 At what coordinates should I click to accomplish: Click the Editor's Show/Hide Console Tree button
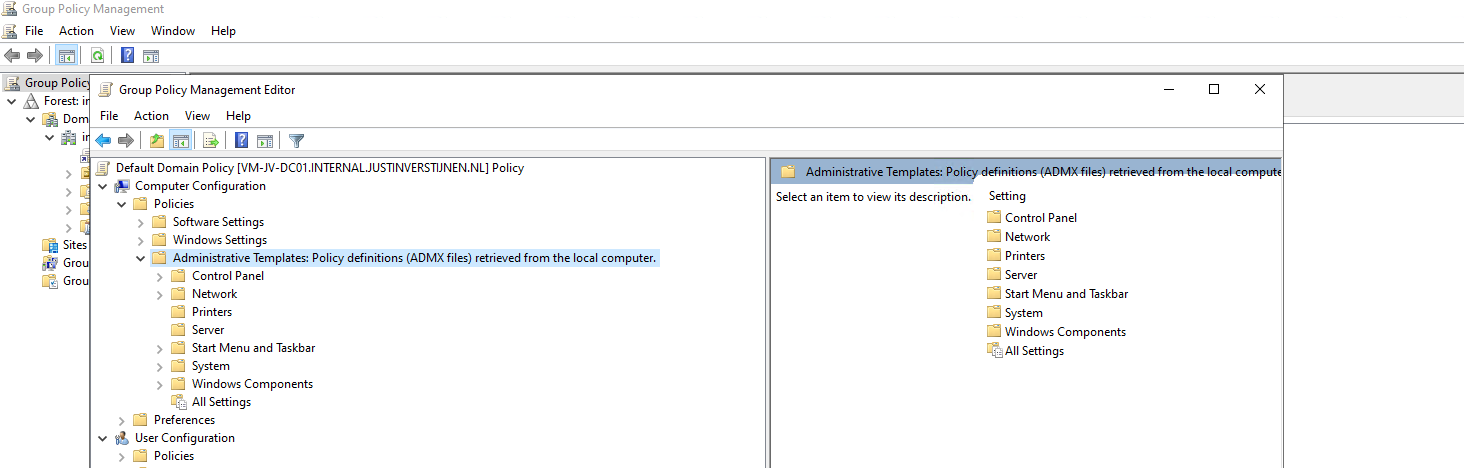[x=181, y=141]
